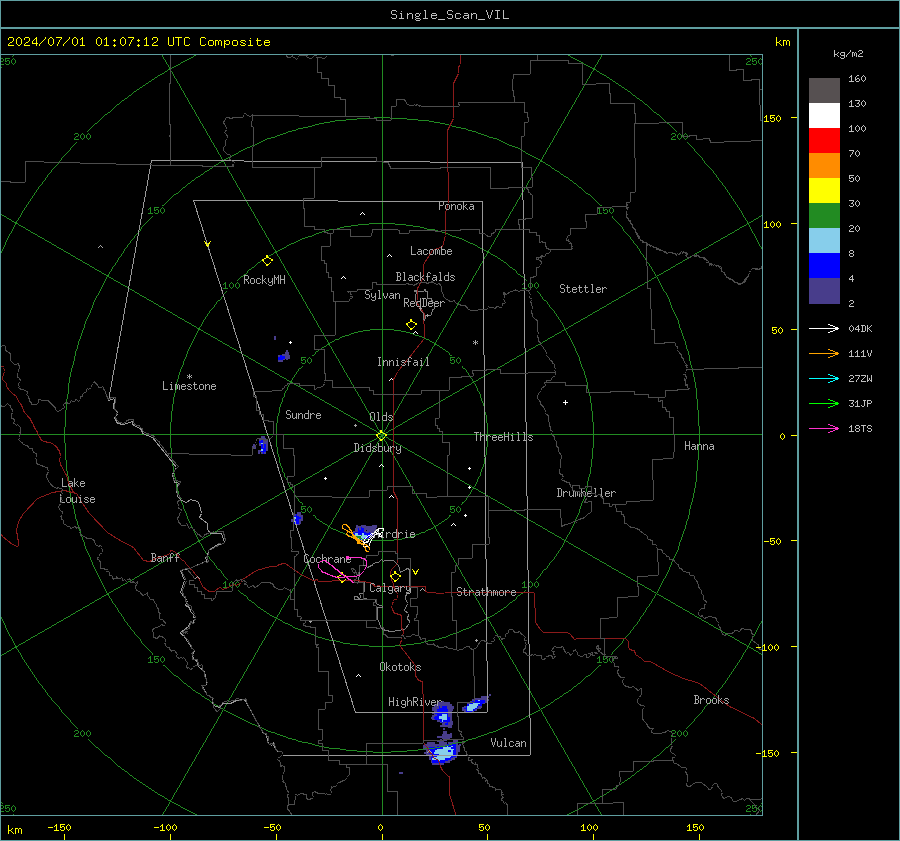Click the Lake Louise label
The image size is (900, 841).
(x=77, y=491)
